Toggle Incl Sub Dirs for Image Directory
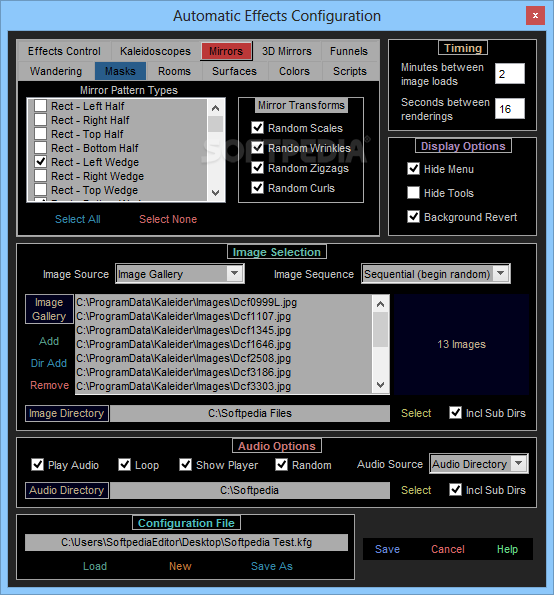 coord(455,413)
